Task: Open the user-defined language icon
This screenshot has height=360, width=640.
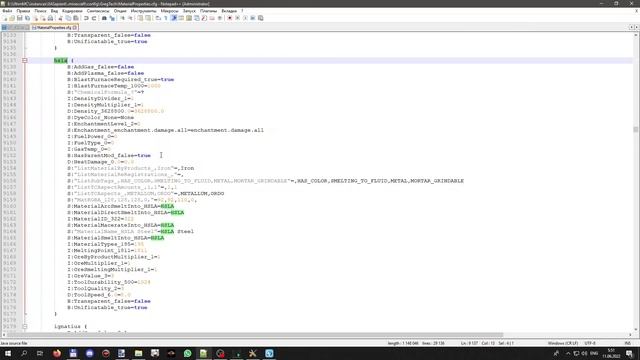Action: pyautogui.click(x=181, y=18)
